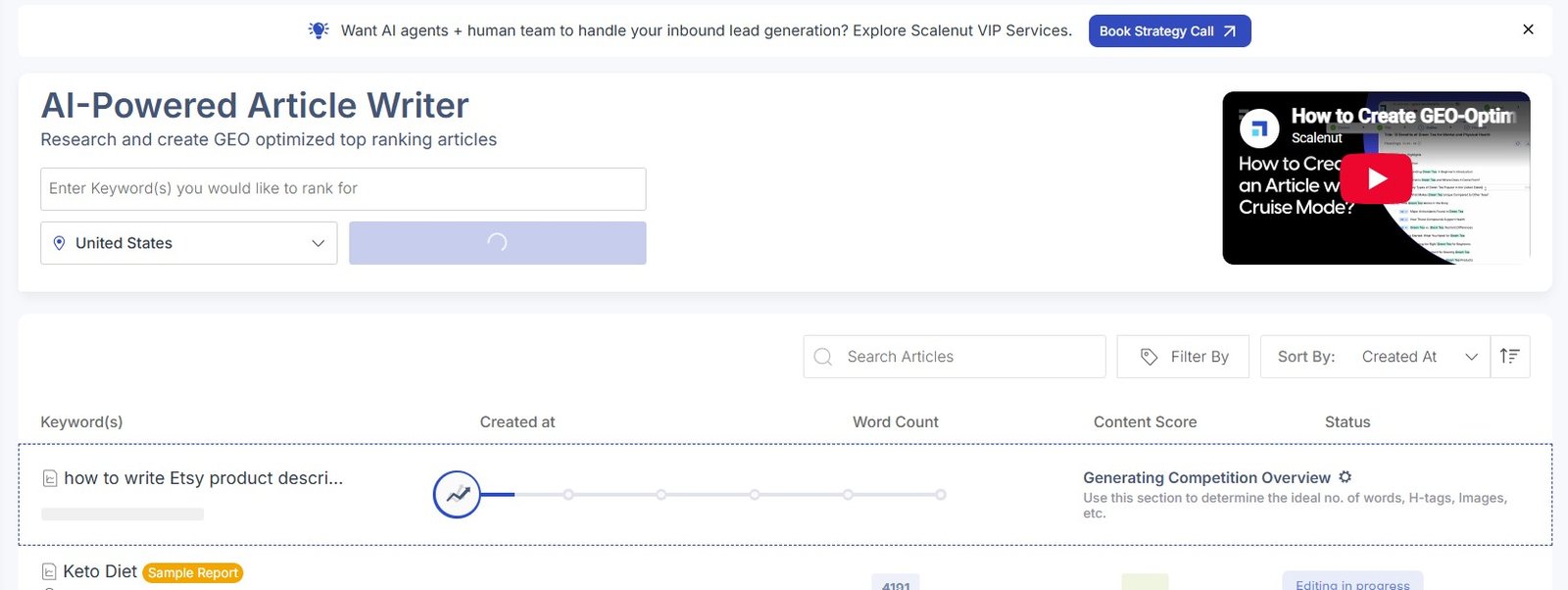Click the Created at column header
The width and height of the screenshot is (1568, 590).
click(x=517, y=421)
